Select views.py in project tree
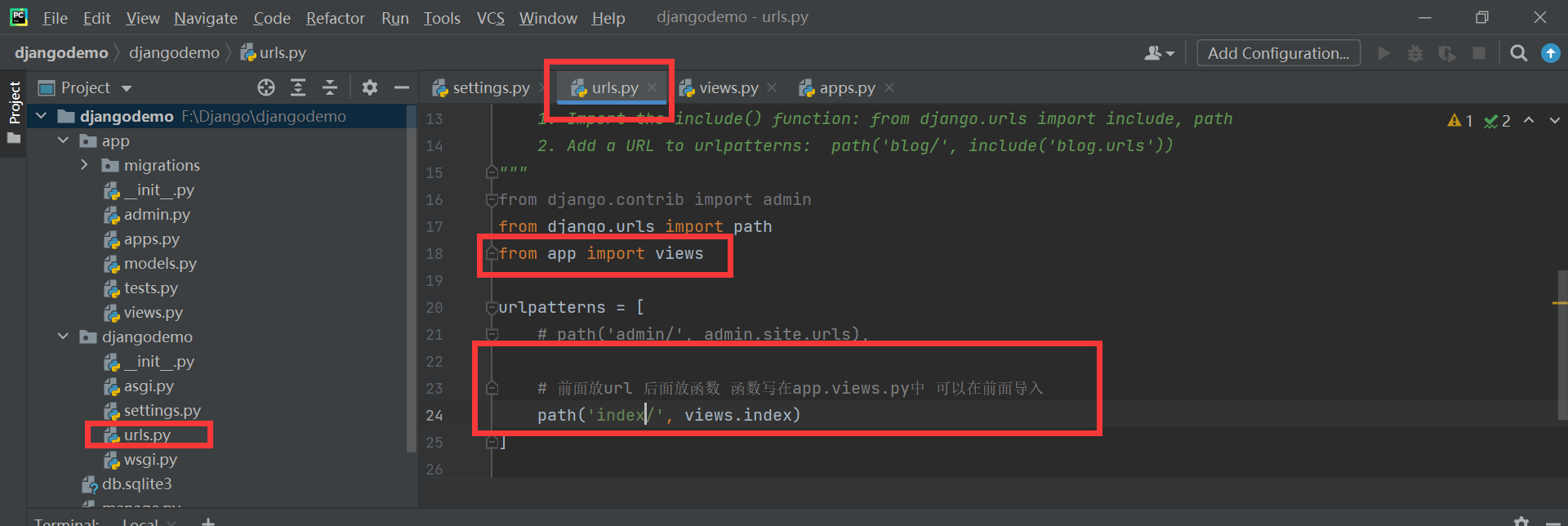This screenshot has width=1568, height=526. (144, 313)
